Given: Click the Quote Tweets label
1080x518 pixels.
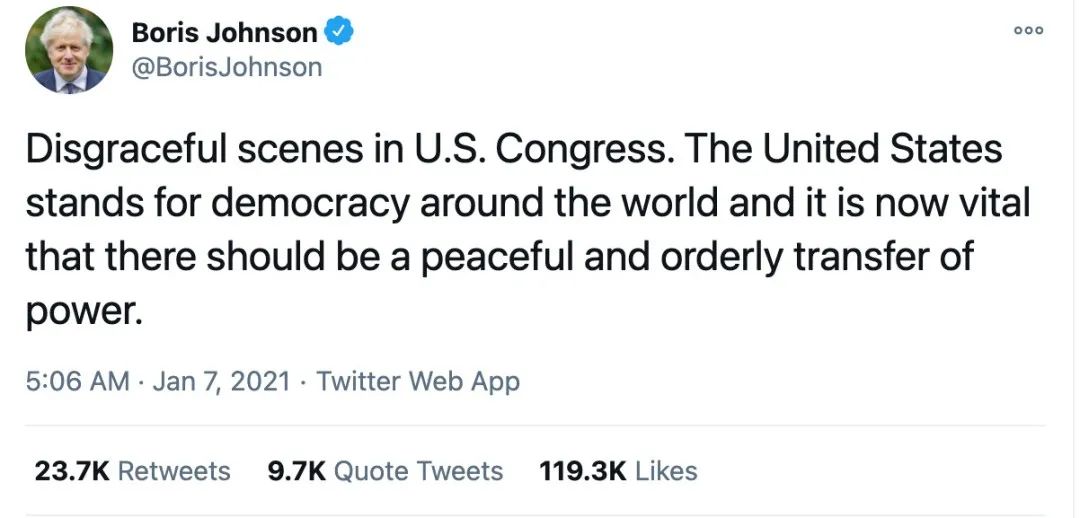Looking at the screenshot, I should pyautogui.click(x=418, y=471).
